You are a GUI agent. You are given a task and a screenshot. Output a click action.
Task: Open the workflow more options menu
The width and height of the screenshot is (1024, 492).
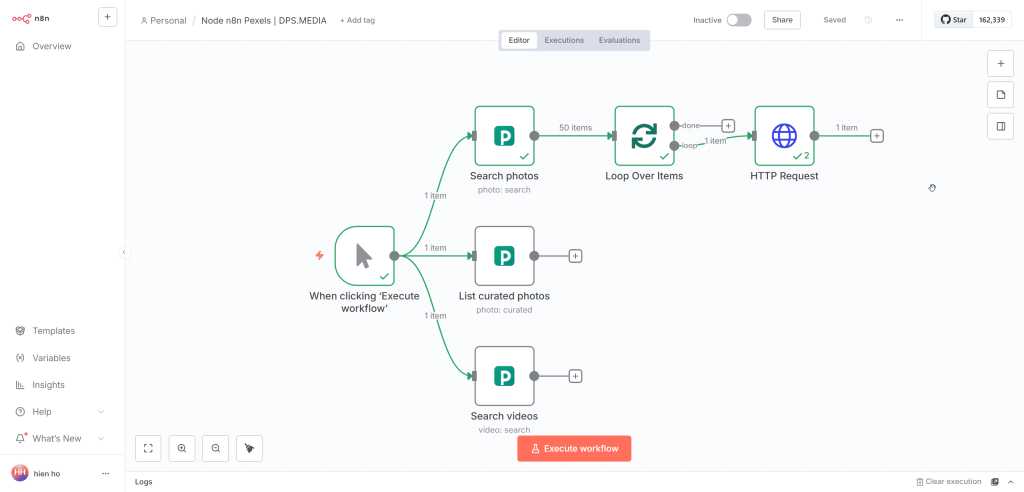point(899,20)
